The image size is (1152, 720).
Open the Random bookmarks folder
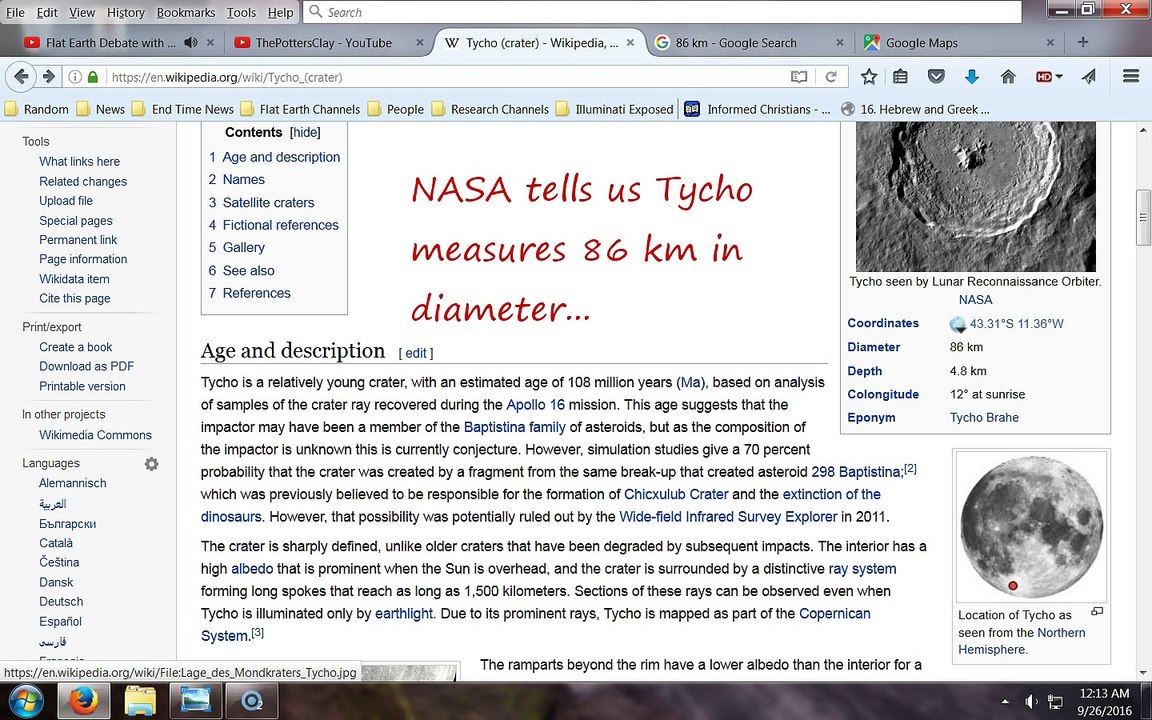pyautogui.click(x=37, y=109)
